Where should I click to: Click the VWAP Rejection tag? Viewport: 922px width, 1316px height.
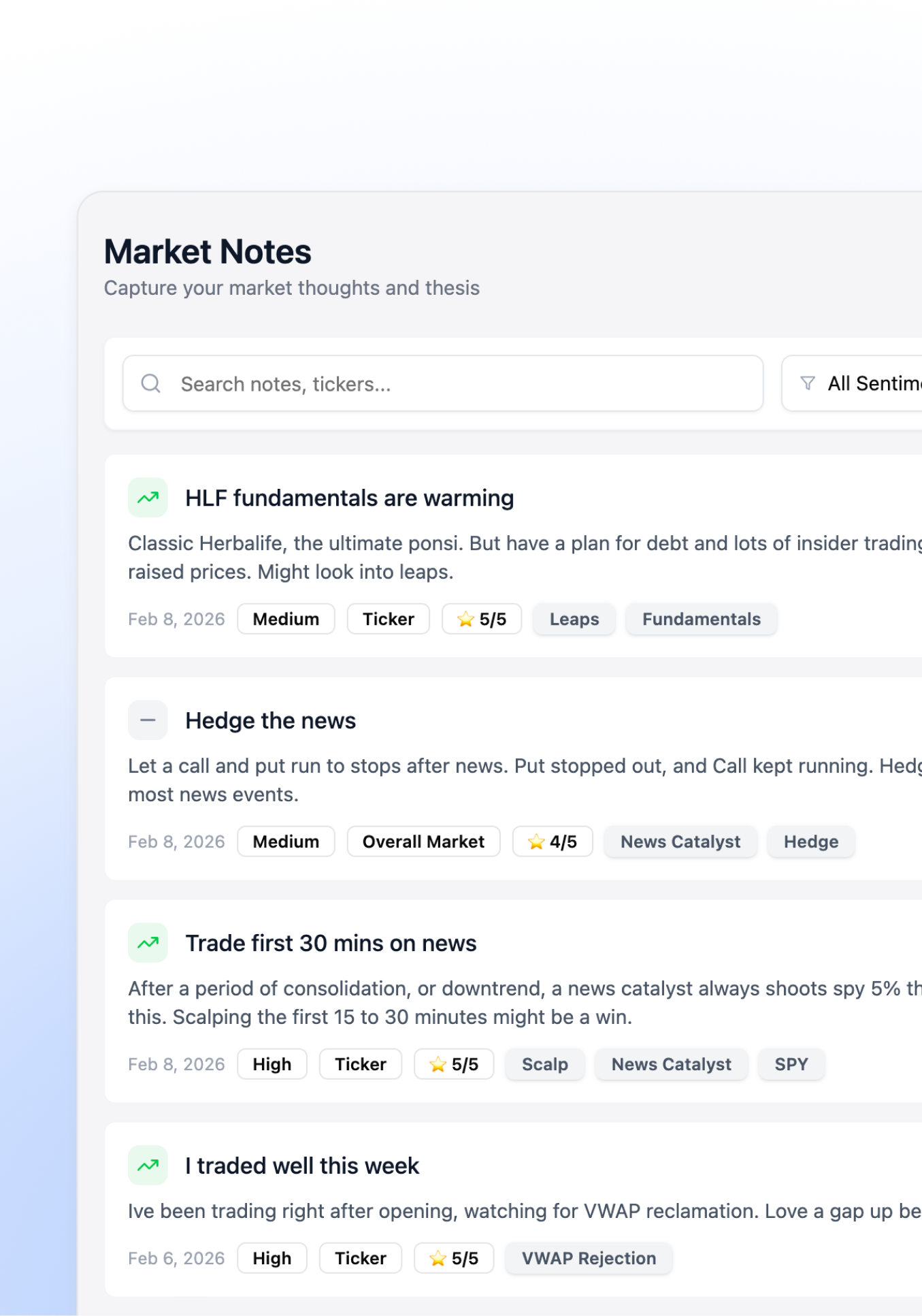coord(589,1257)
